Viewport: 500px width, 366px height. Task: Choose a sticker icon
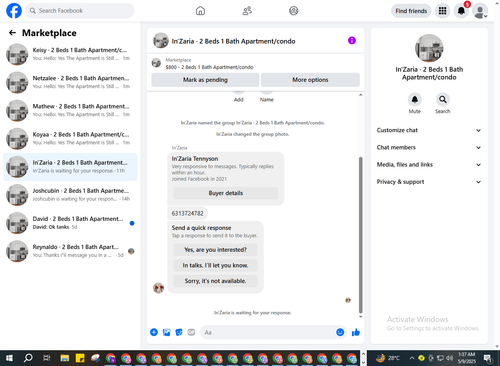pos(179,332)
